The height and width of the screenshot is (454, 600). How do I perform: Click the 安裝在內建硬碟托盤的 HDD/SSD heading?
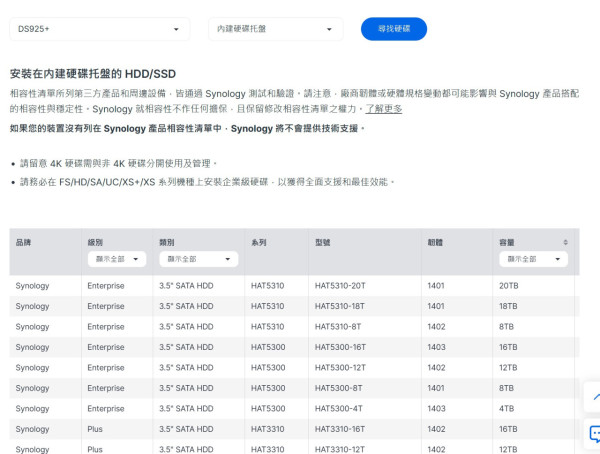[x=93, y=74]
